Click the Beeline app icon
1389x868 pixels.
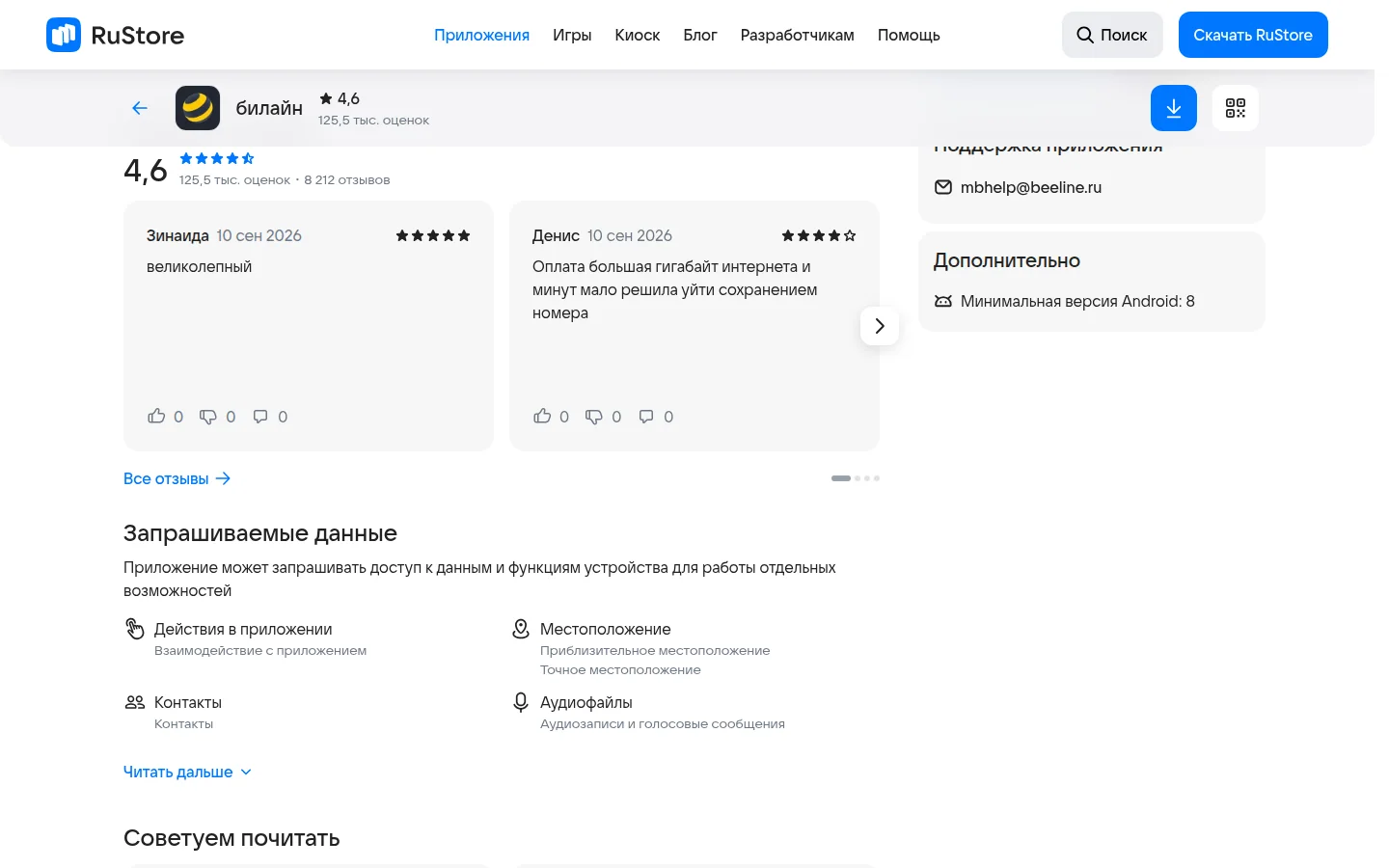(198, 108)
